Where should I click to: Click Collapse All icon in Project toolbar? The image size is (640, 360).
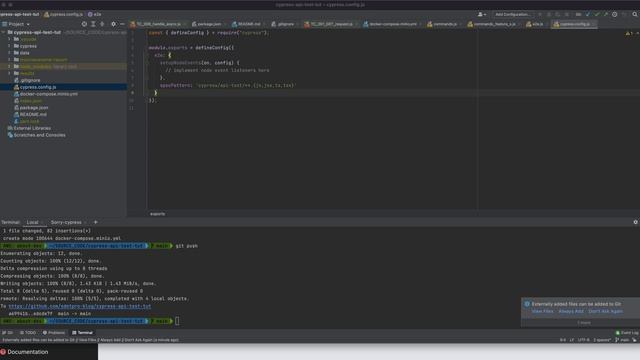click(x=102, y=24)
